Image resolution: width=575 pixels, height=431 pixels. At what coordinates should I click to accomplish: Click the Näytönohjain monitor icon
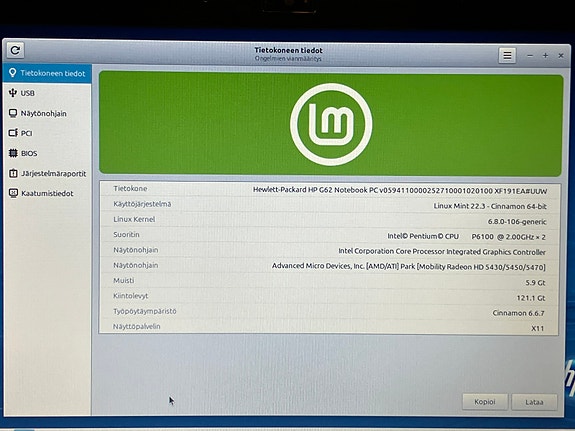[13, 113]
